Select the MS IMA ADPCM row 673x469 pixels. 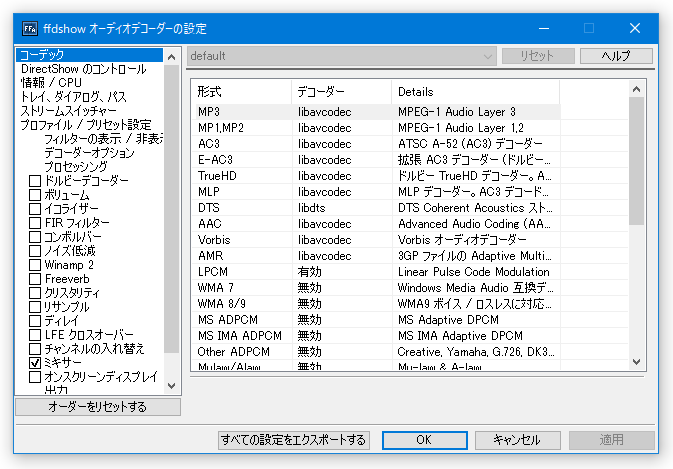click(378, 336)
